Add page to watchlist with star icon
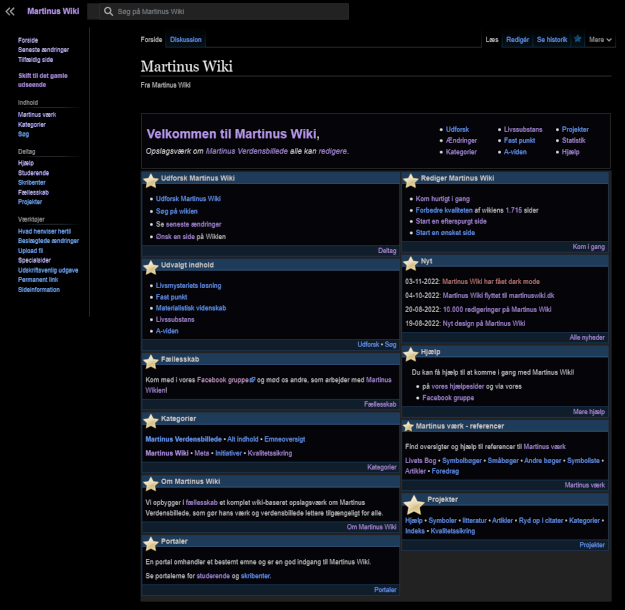The image size is (625, 610). pyautogui.click(x=578, y=39)
